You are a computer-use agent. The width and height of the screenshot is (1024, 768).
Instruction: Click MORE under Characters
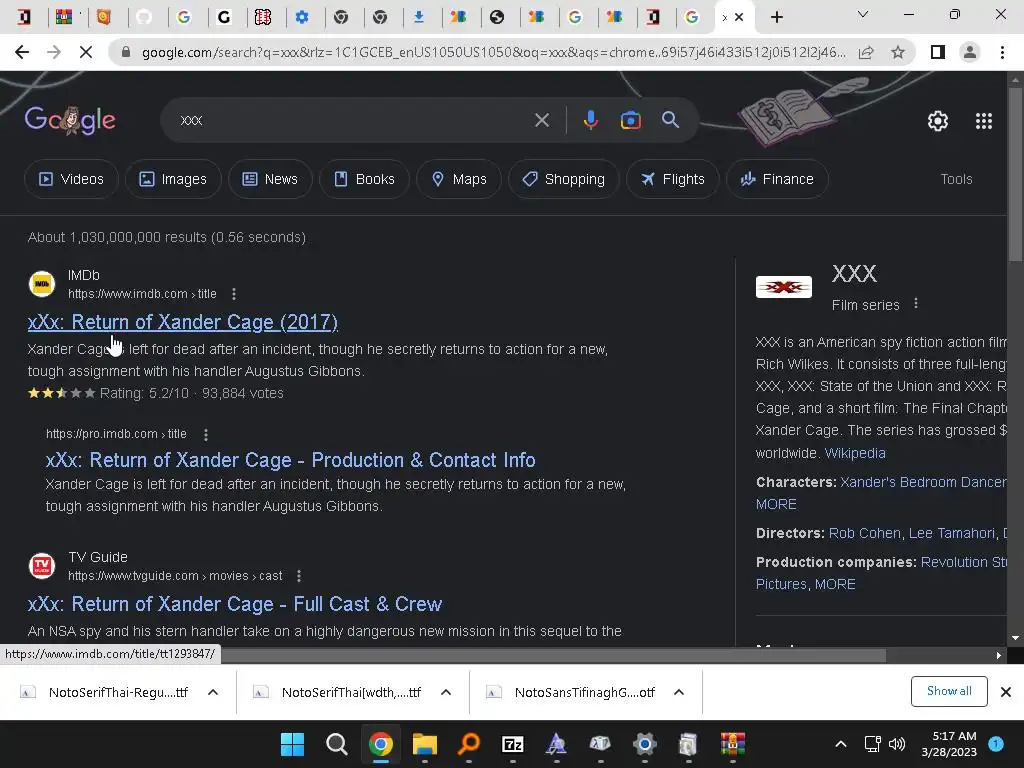tap(776, 504)
